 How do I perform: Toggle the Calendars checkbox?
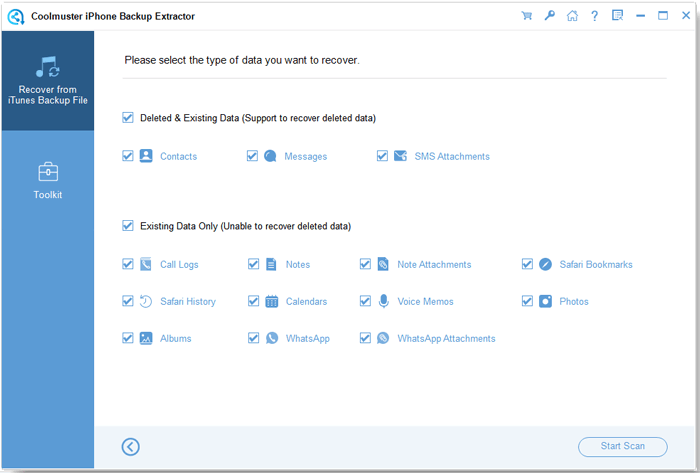pyautogui.click(x=253, y=301)
